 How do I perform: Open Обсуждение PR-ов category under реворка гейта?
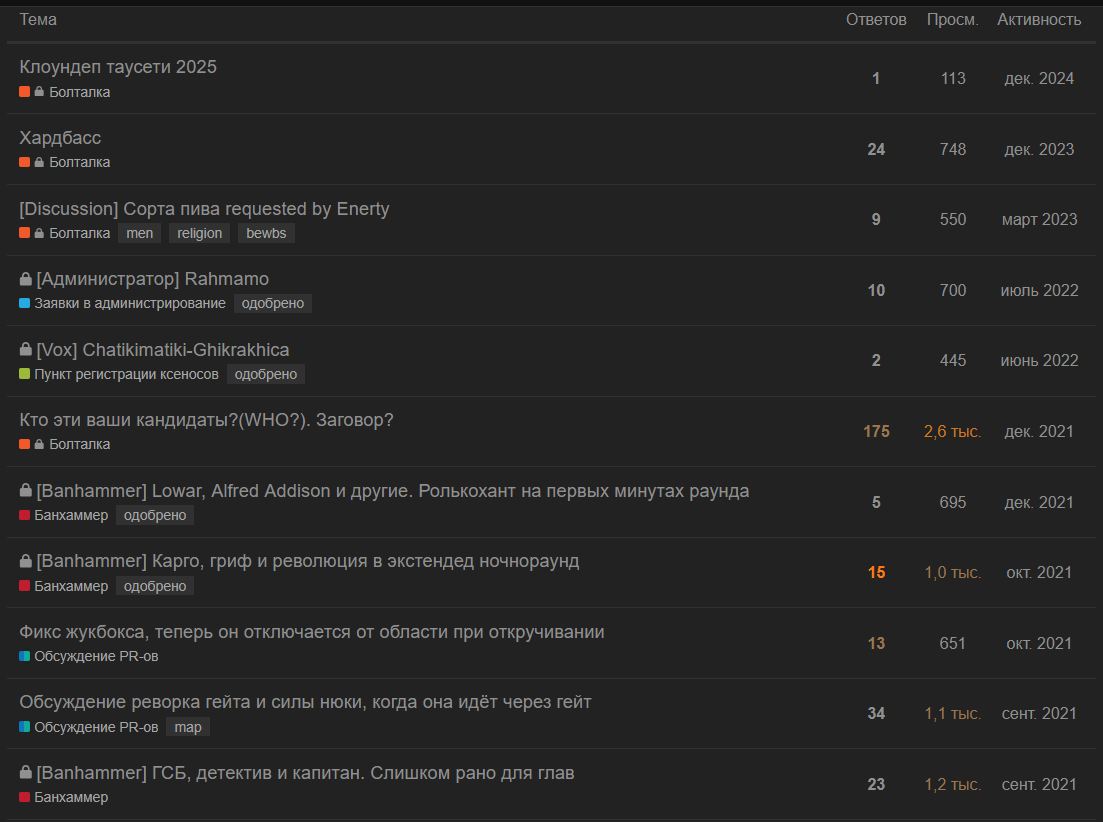[x=96, y=727]
